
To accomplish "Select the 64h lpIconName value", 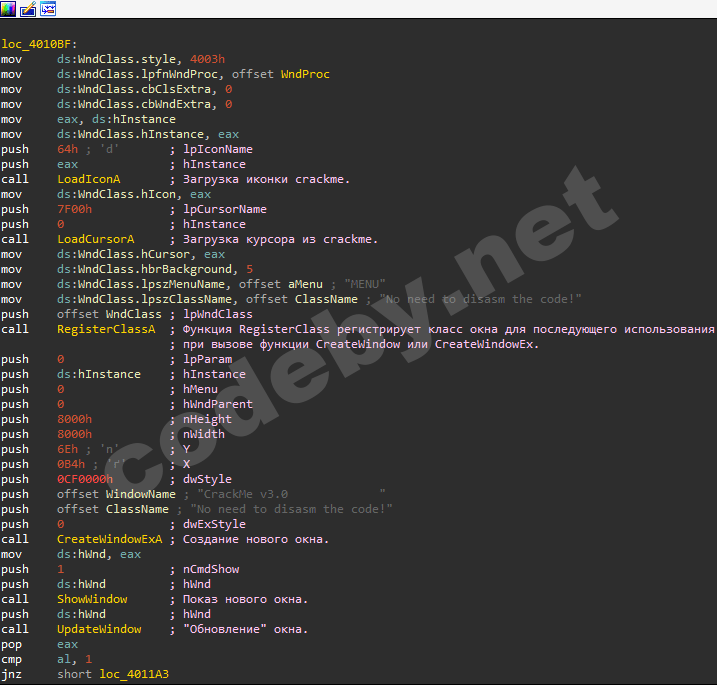I will tap(68, 150).
